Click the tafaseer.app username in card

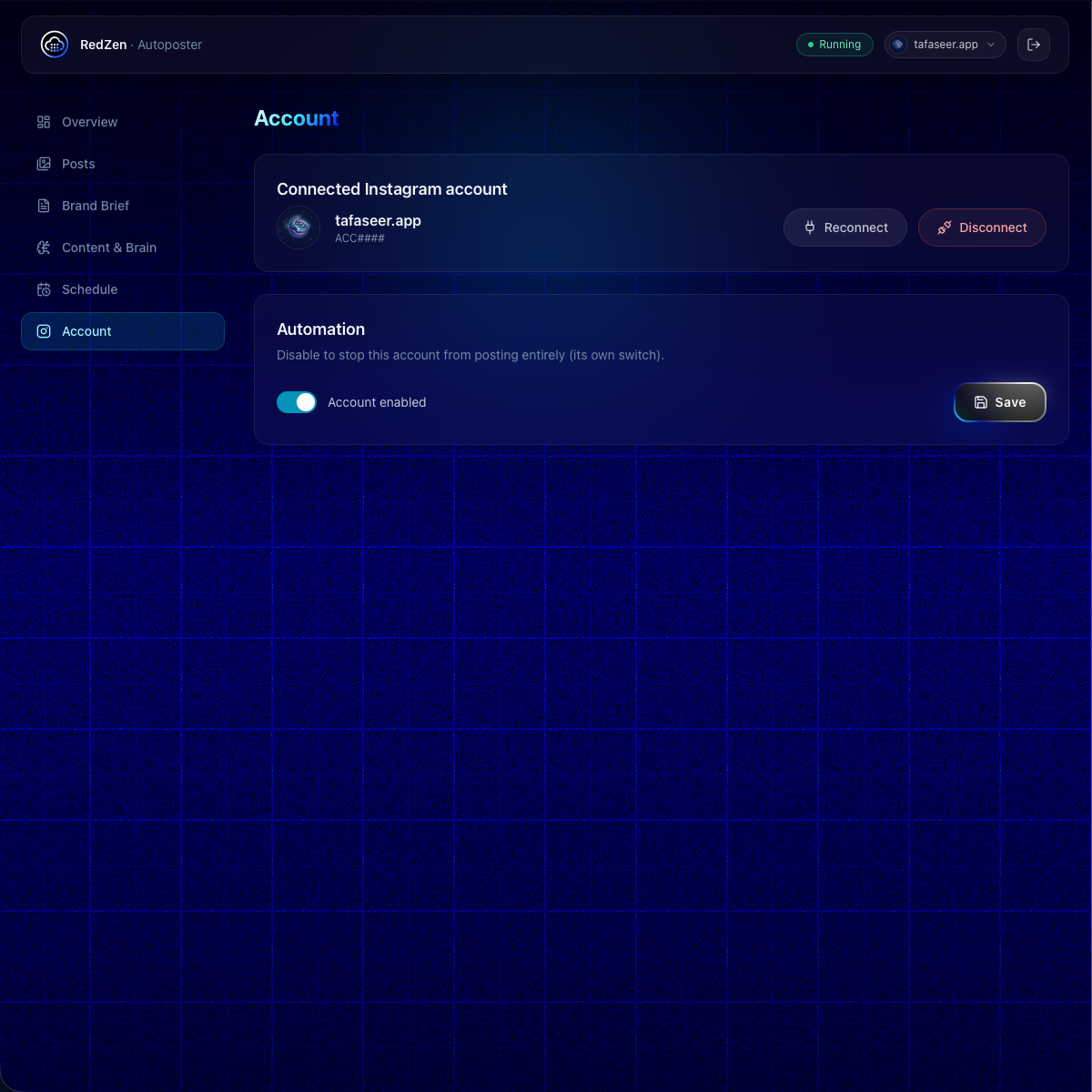coord(378,220)
